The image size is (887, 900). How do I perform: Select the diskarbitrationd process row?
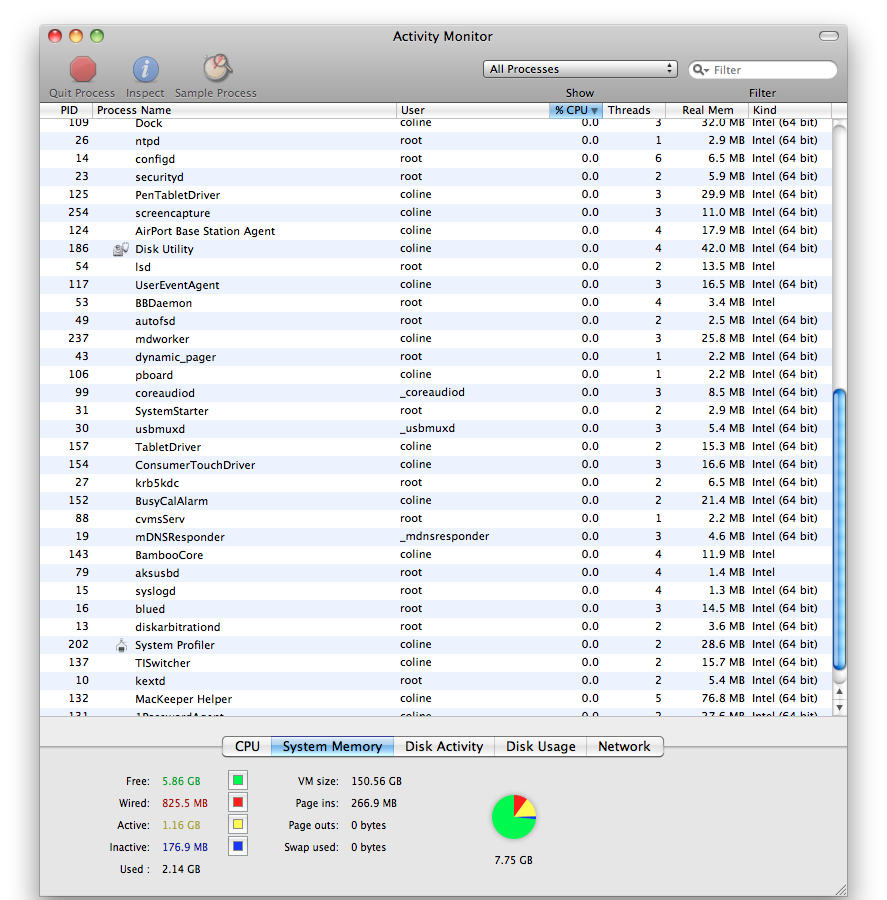[436, 627]
